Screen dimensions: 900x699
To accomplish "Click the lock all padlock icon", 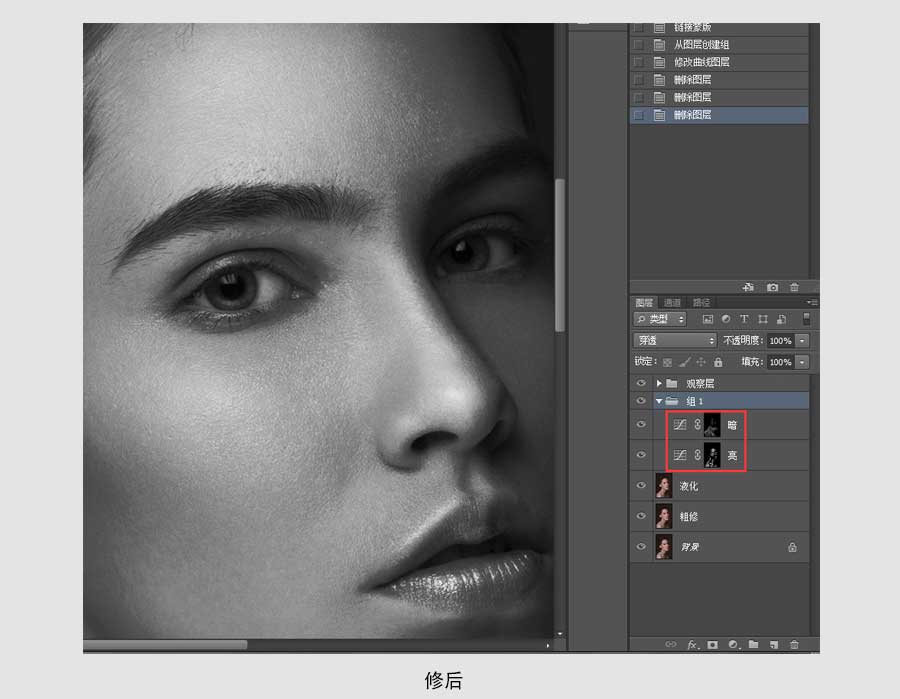I will 718,362.
